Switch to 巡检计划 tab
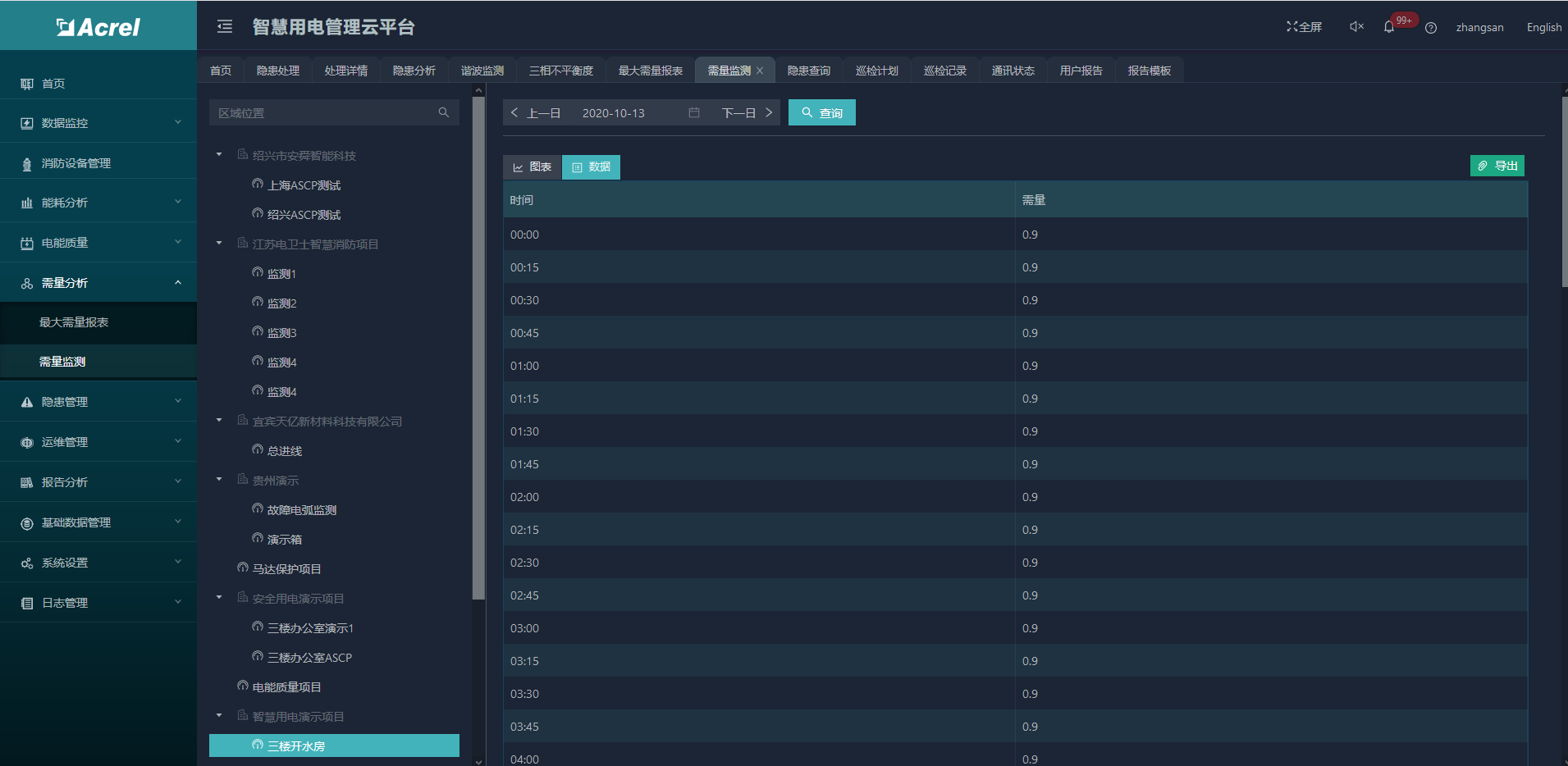 877,71
